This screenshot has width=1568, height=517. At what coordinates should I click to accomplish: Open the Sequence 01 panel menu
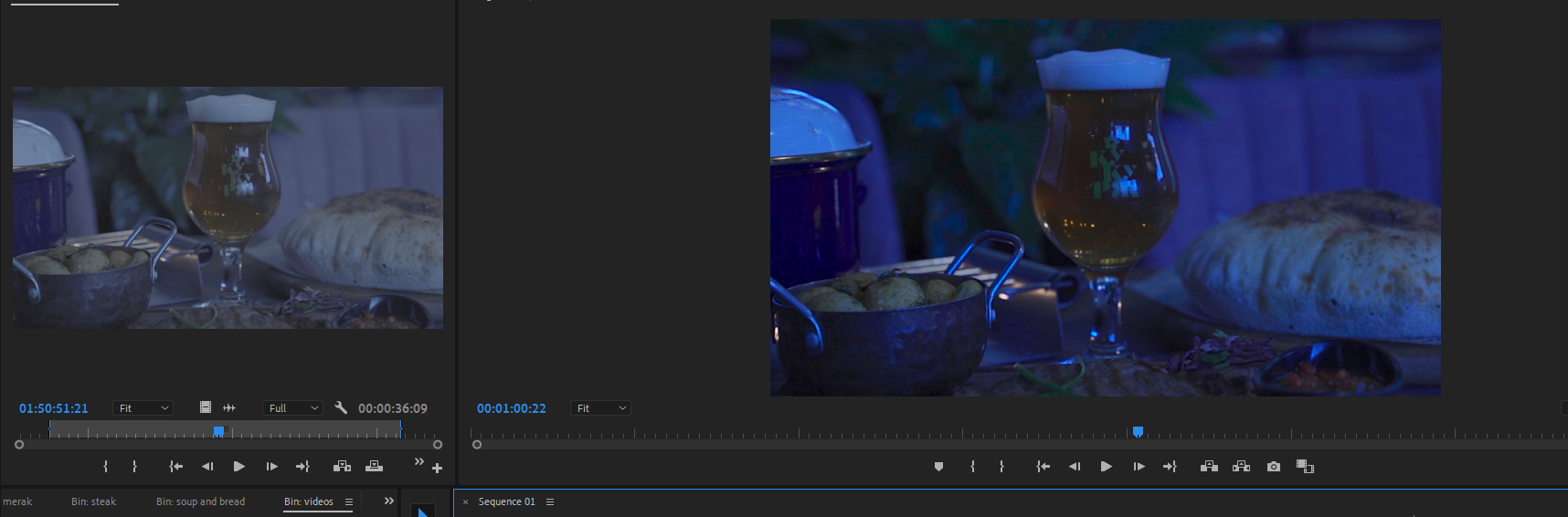pos(550,501)
